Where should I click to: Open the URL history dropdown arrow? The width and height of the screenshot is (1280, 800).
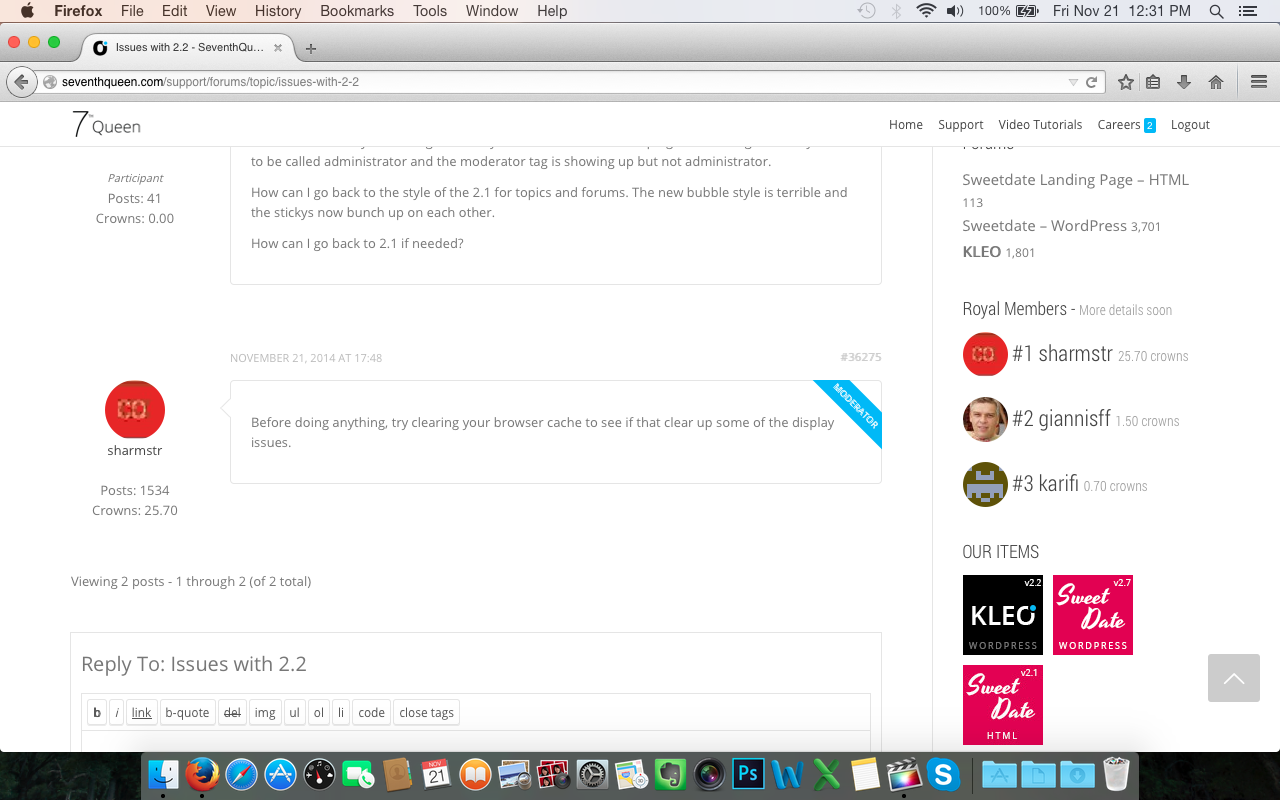point(1073,82)
